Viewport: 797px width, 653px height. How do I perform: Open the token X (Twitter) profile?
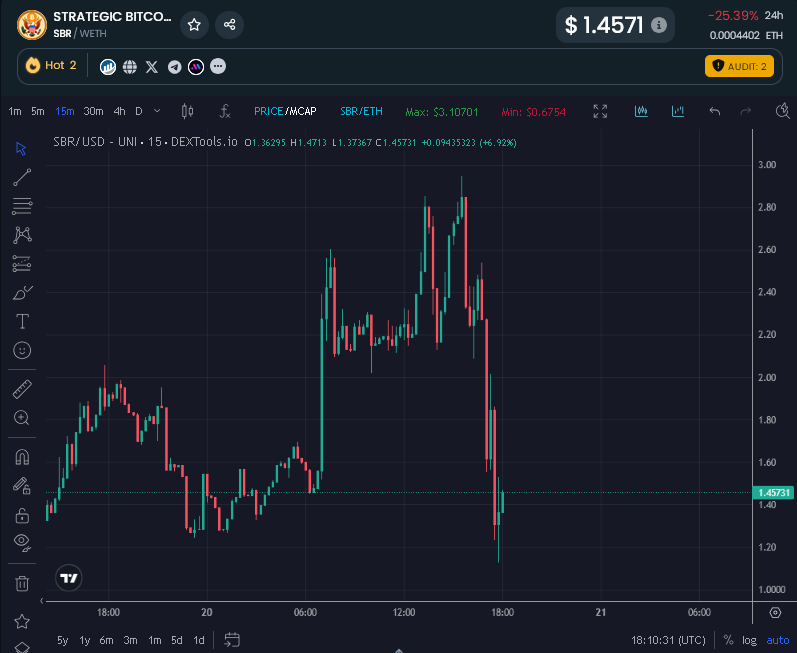point(151,67)
